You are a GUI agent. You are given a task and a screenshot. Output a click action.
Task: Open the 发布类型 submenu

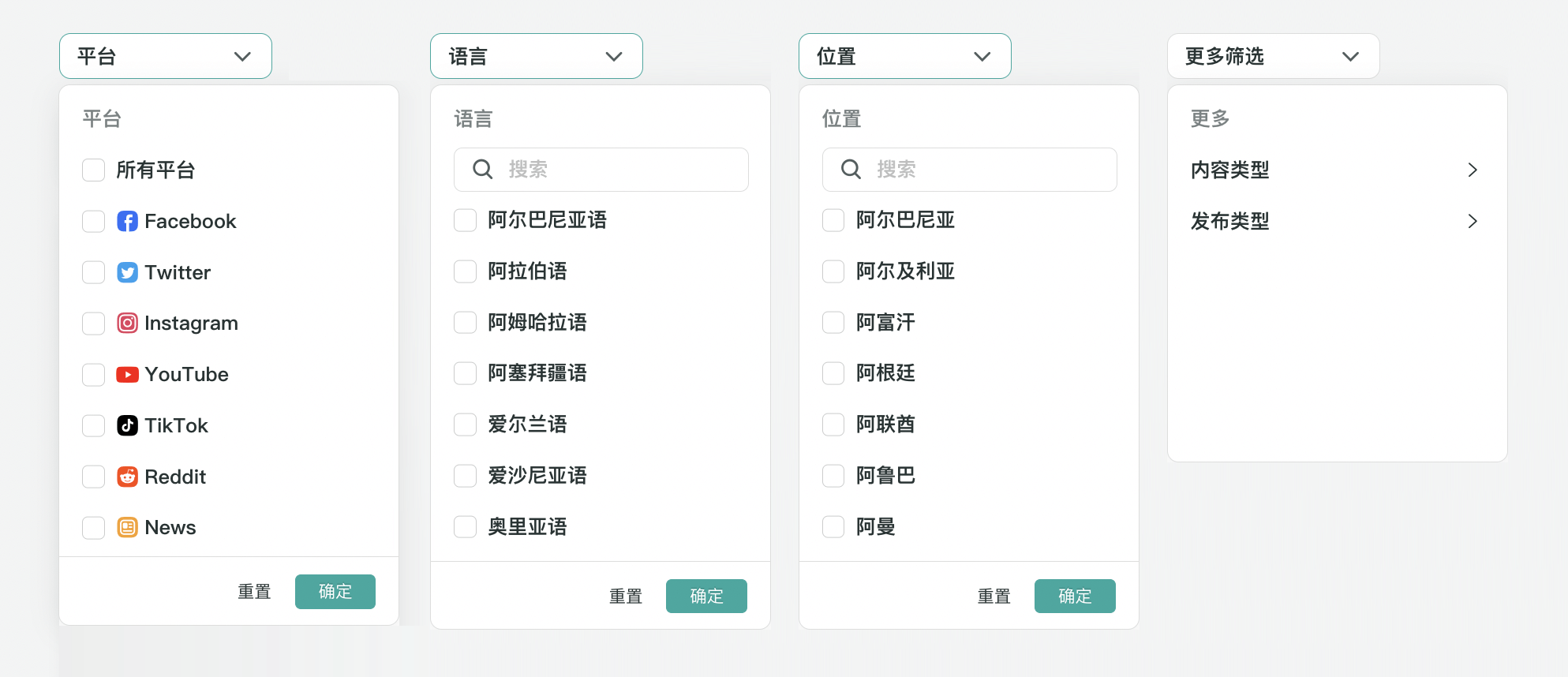1334,222
